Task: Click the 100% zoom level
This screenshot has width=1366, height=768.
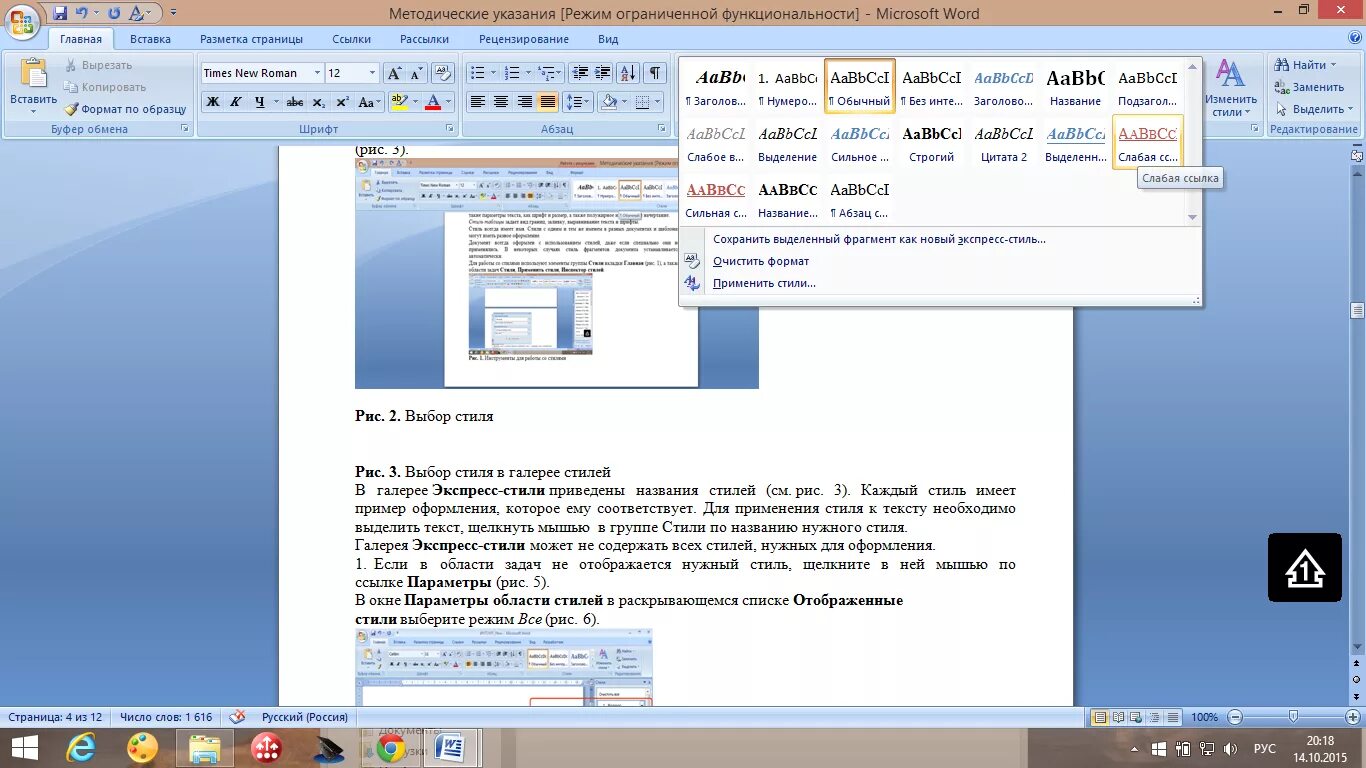Action: [1204, 717]
